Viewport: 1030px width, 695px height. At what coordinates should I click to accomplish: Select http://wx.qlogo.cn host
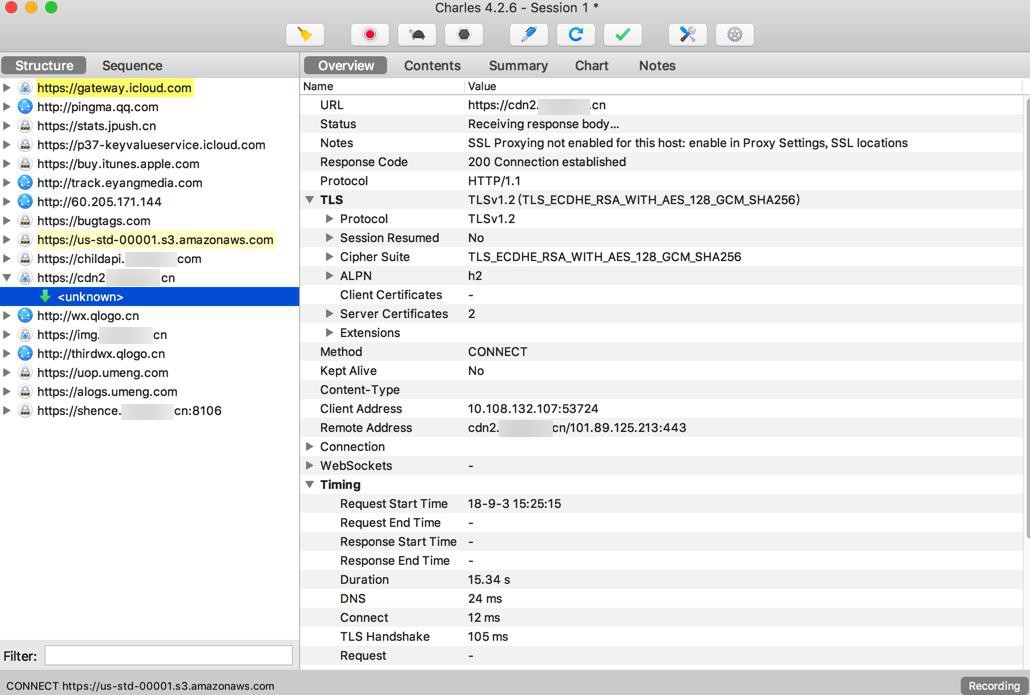88,316
